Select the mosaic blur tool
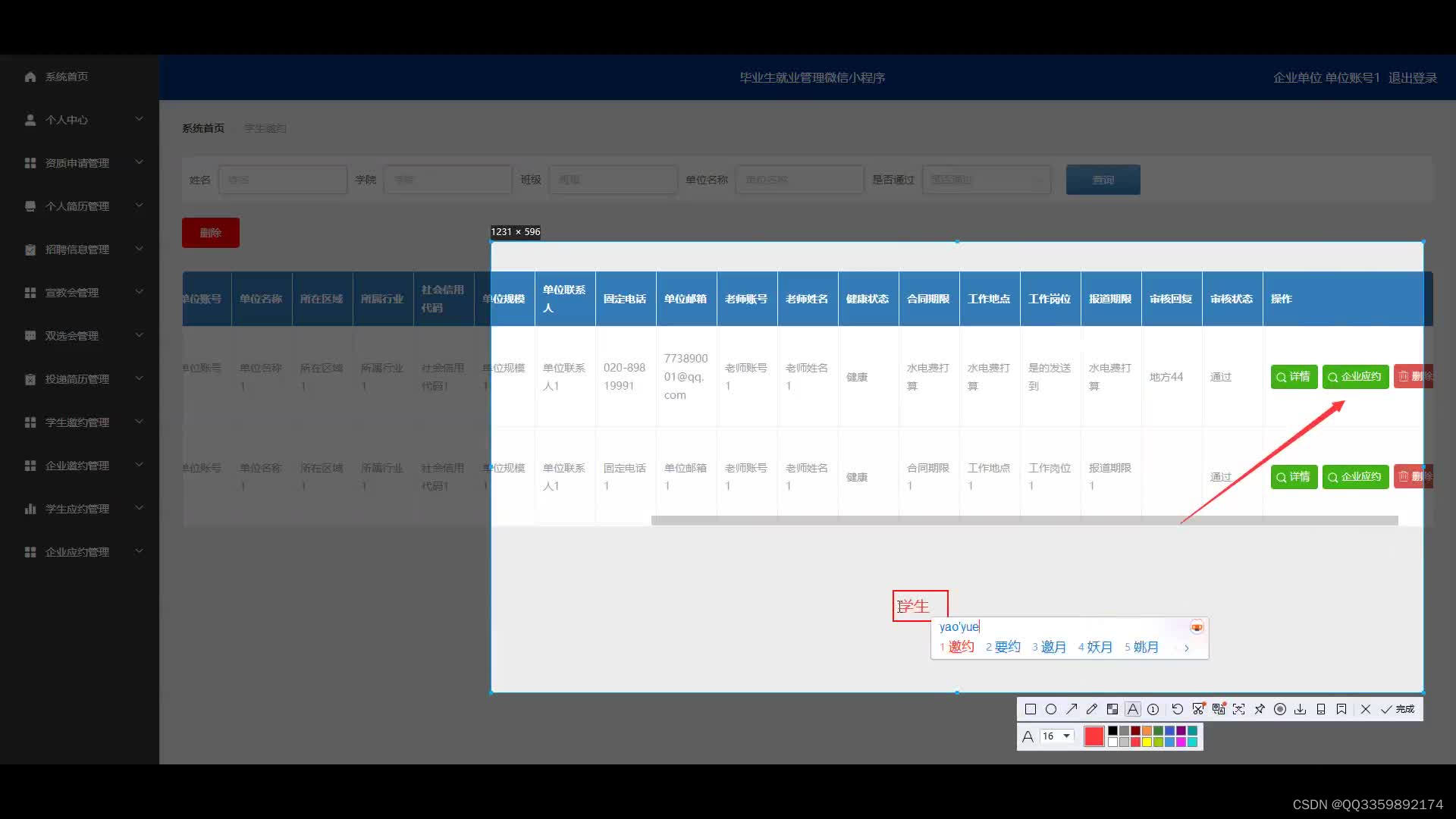 click(1112, 709)
